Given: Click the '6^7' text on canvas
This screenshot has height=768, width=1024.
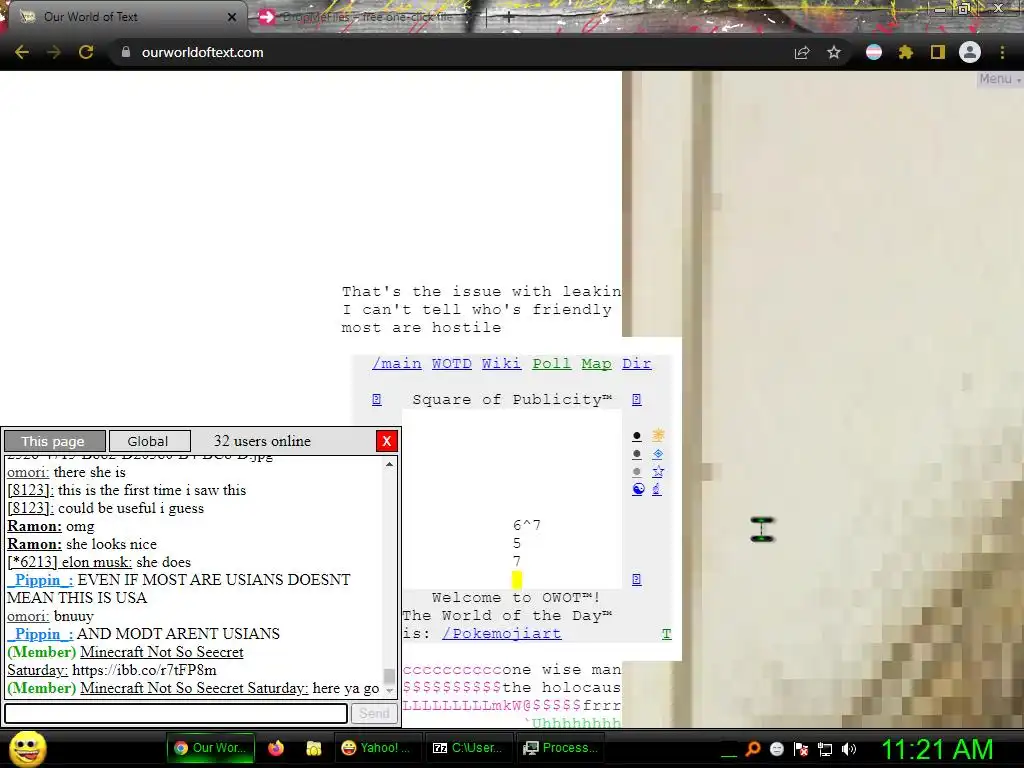Looking at the screenshot, I should pos(526,525).
